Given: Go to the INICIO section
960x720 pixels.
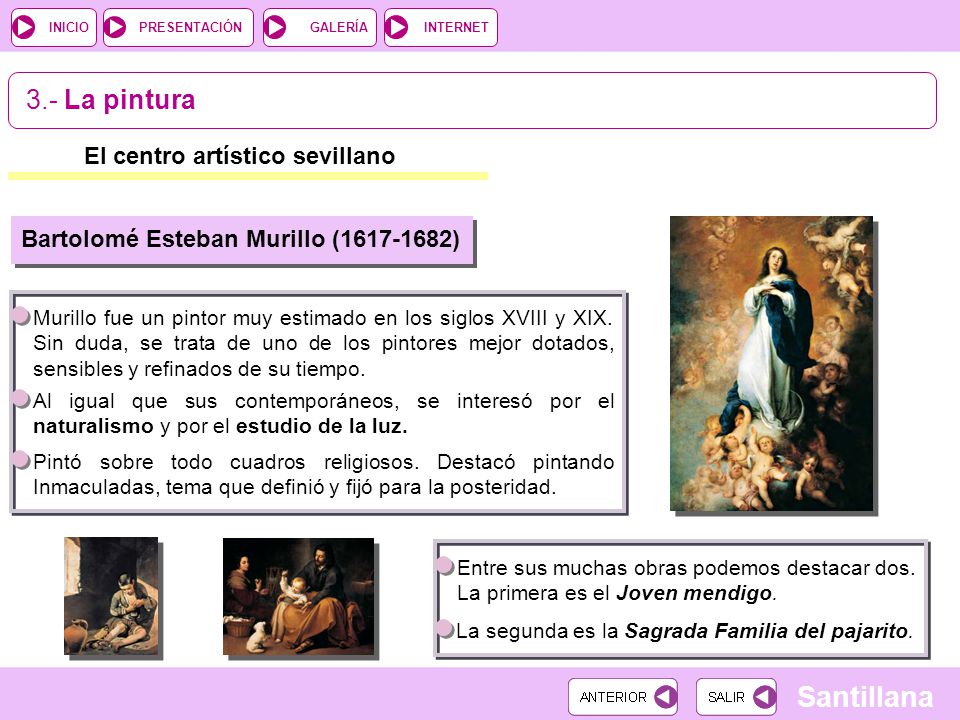Looking at the screenshot, I should [54, 28].
